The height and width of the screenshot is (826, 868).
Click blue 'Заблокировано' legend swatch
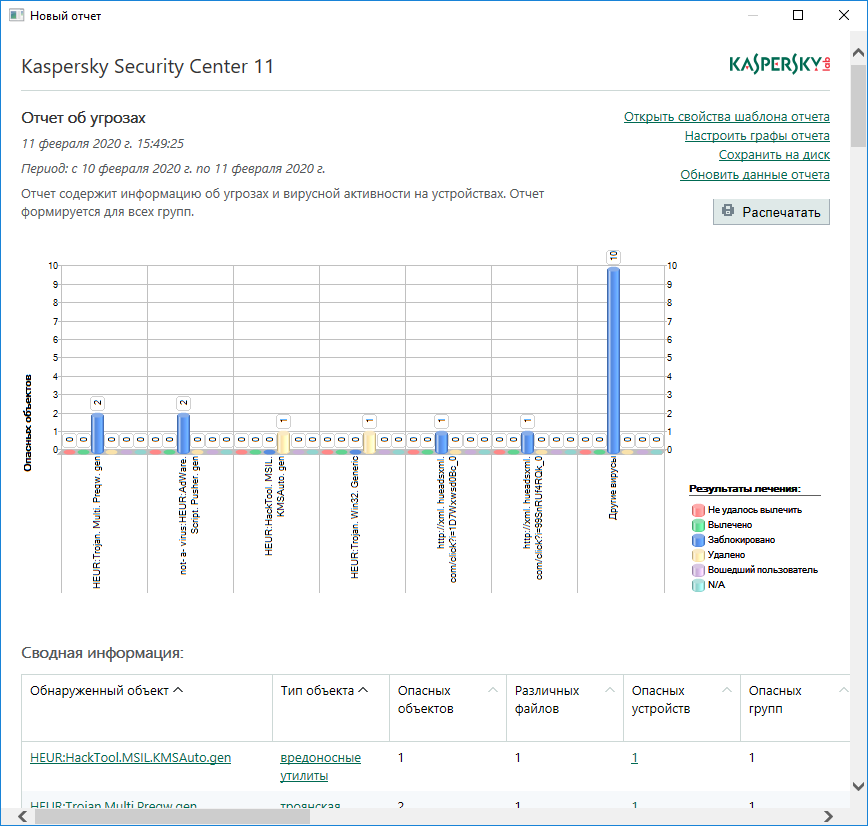coord(698,540)
